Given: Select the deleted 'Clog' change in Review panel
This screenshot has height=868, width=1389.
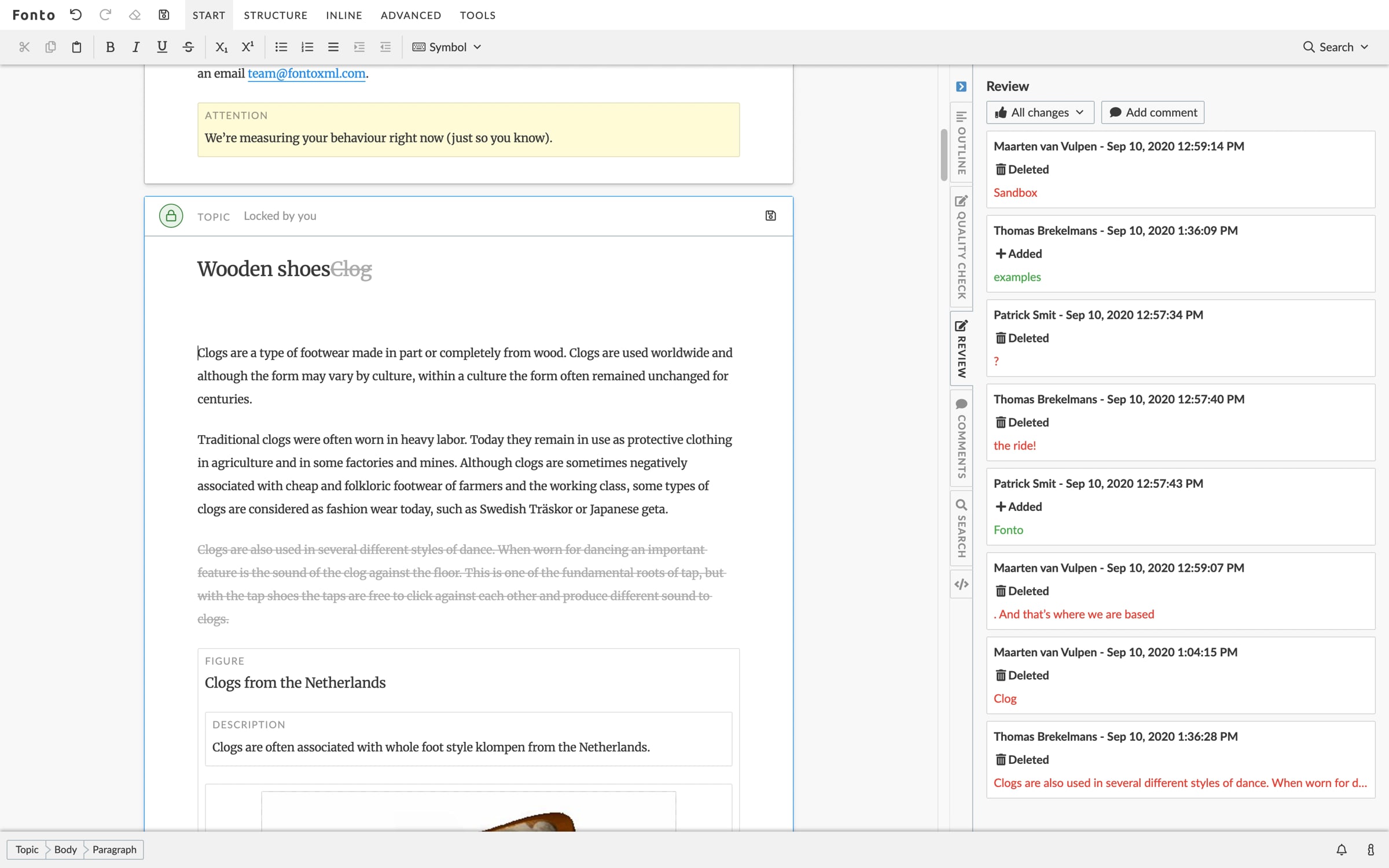Looking at the screenshot, I should (1181, 675).
